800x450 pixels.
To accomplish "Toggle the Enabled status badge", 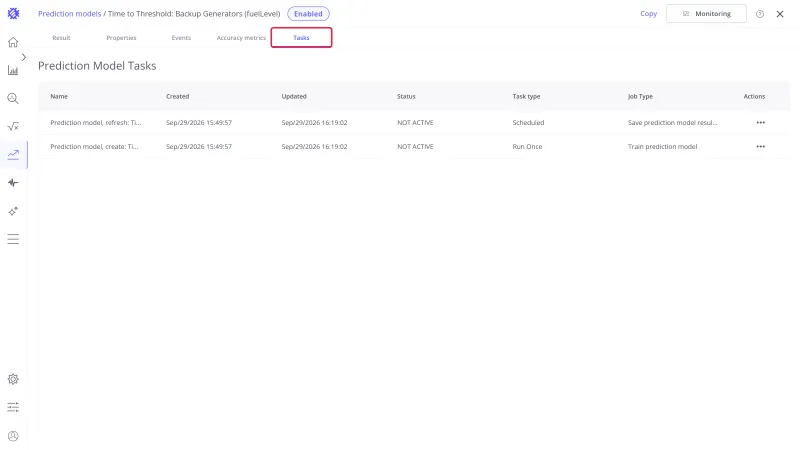I will [x=308, y=14].
